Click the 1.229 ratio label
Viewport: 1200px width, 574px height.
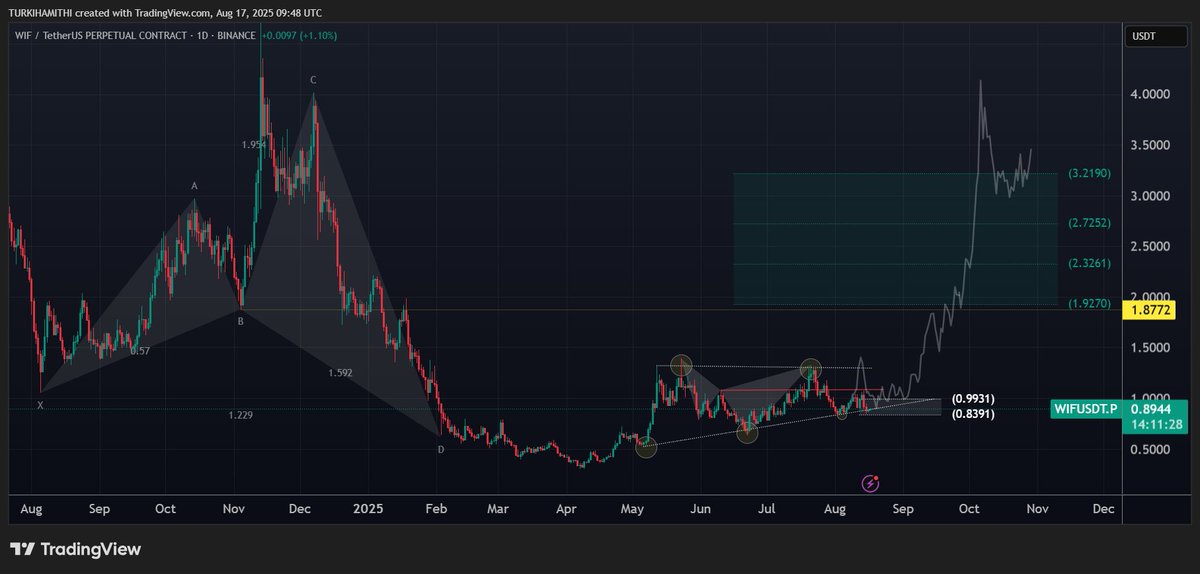240,415
